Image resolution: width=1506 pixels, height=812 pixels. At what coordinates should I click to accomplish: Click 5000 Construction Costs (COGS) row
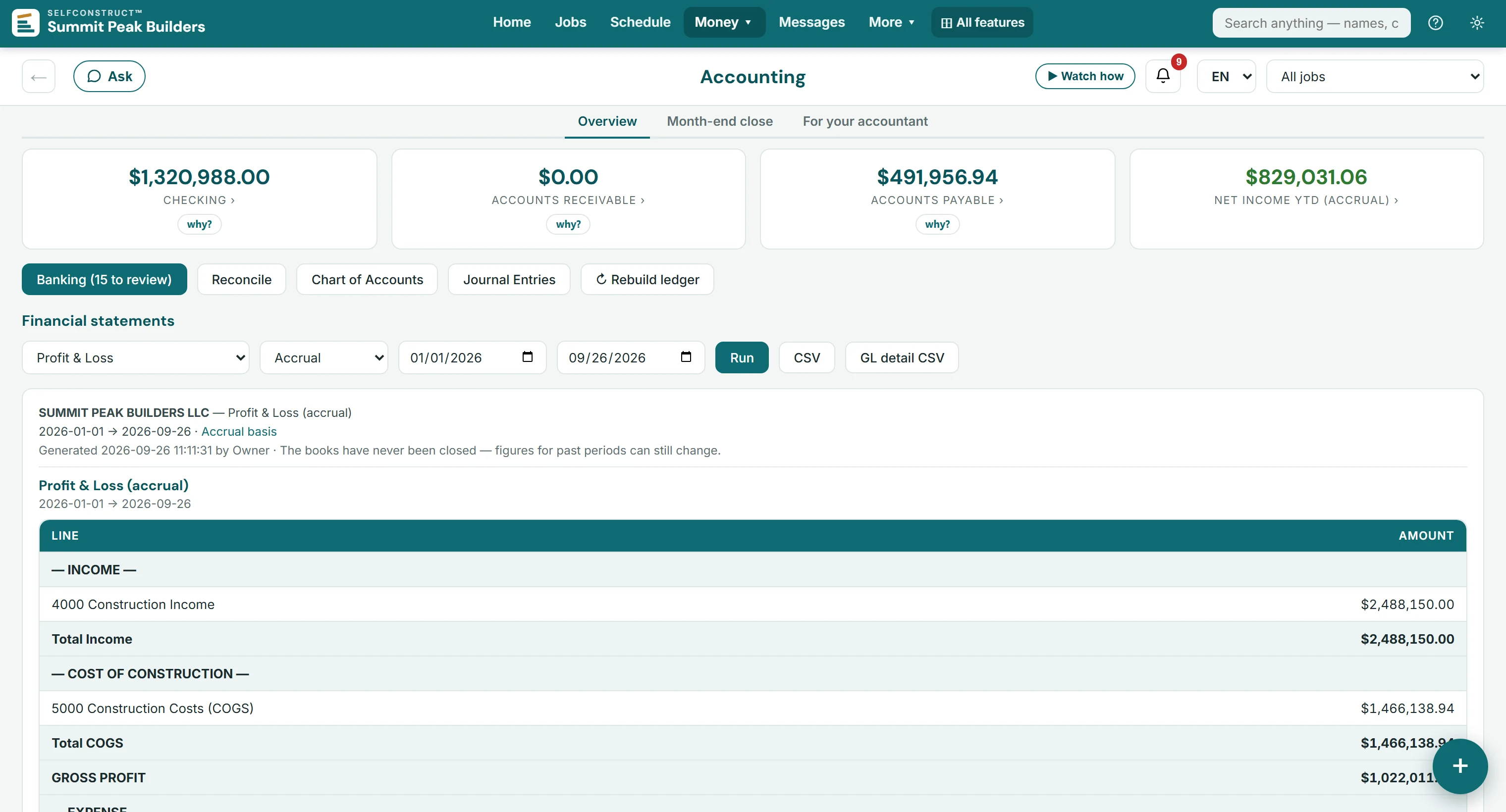(x=753, y=708)
